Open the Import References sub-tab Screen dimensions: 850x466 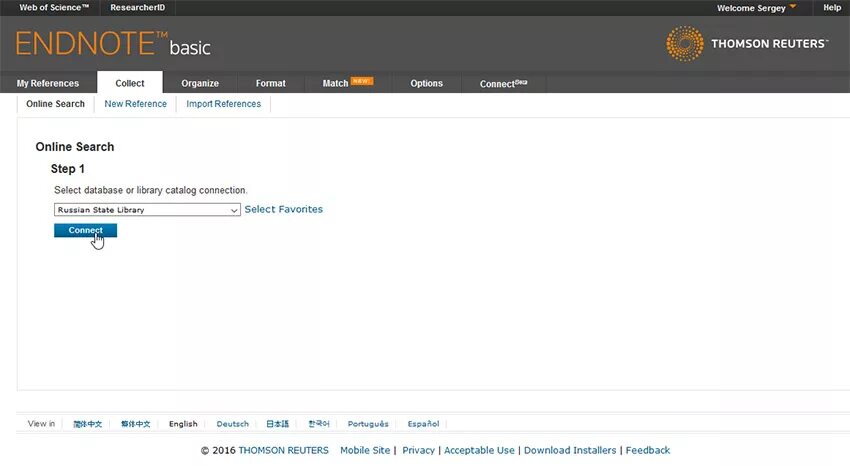click(x=223, y=103)
